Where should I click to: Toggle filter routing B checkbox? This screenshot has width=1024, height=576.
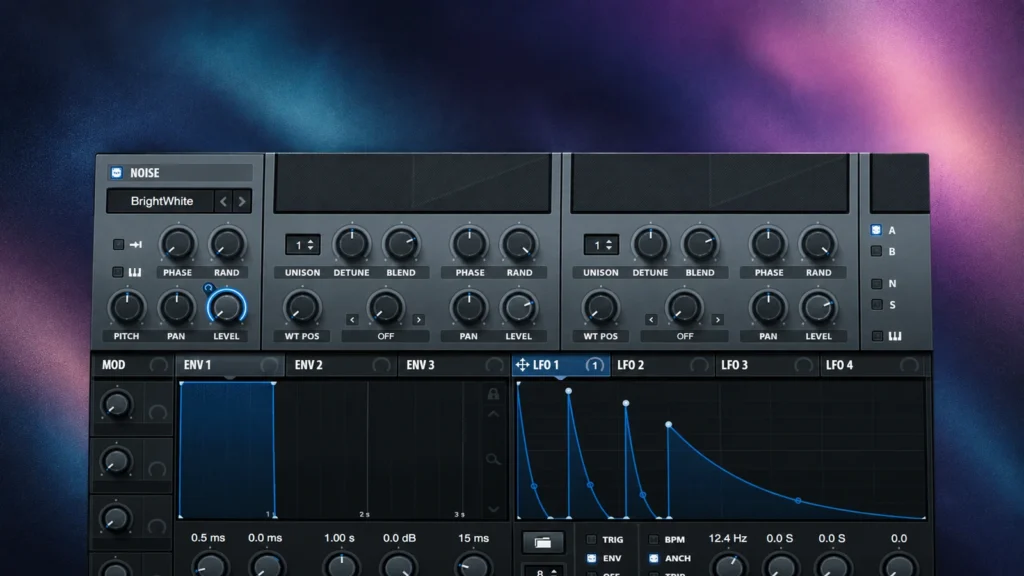[876, 251]
